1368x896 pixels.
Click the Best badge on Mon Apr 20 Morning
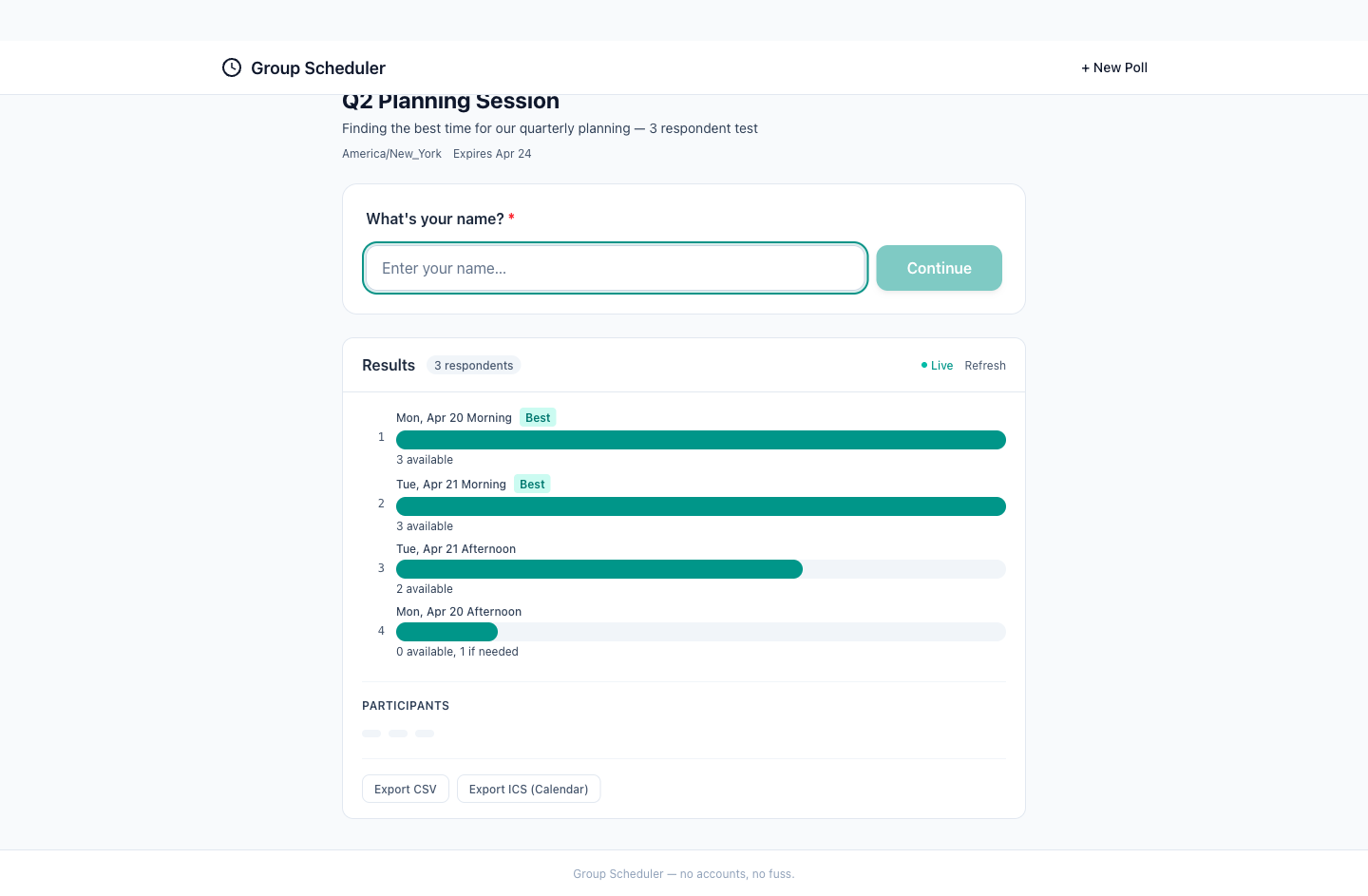click(538, 417)
